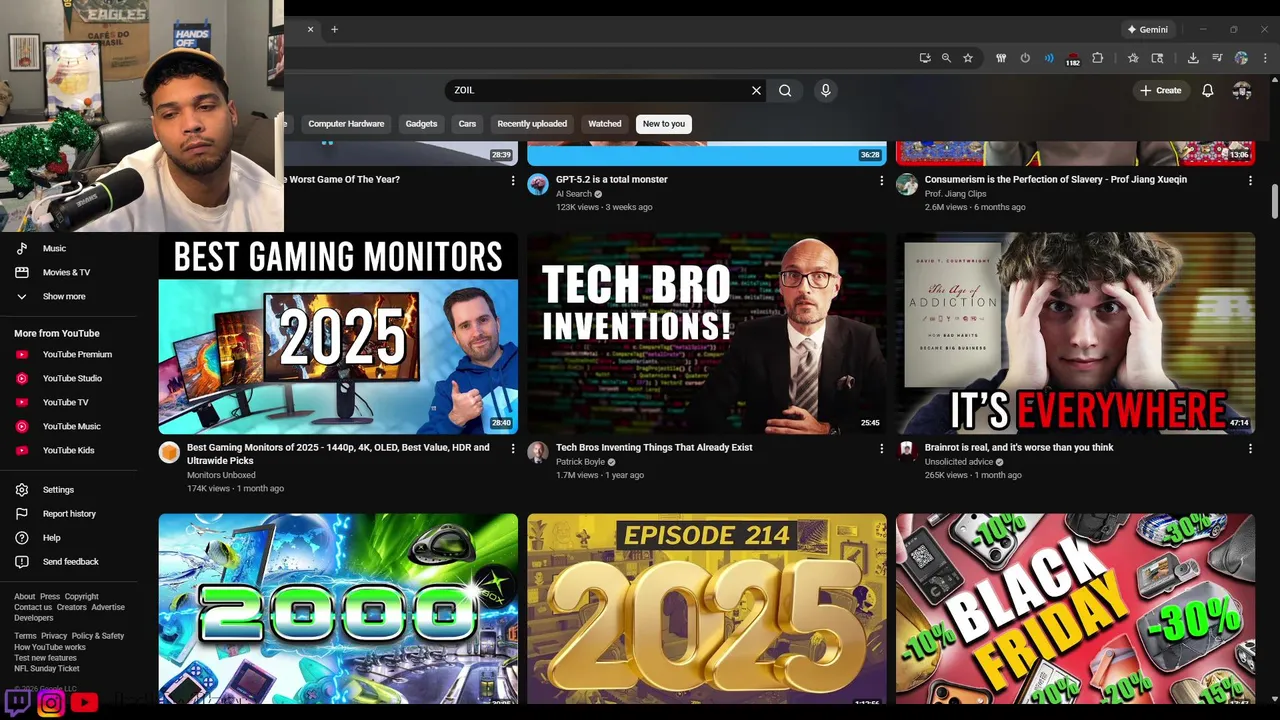This screenshot has height=720, width=1280.
Task: Click the Patrick Boyle channel avatar
Action: [x=538, y=452]
